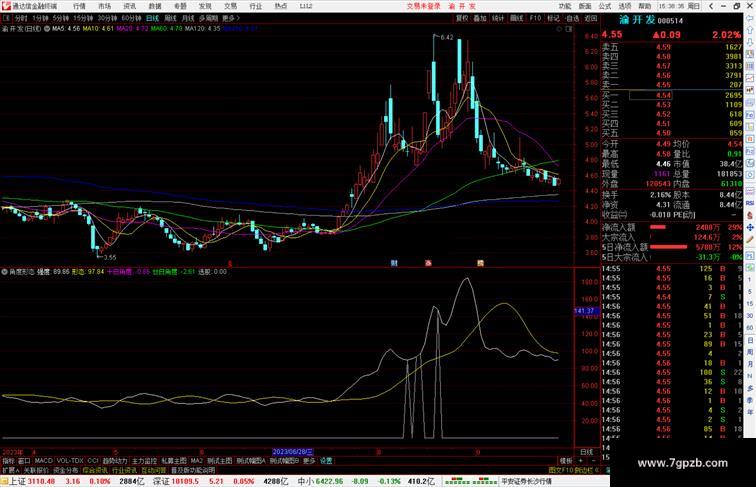This screenshot has height=487, width=756.
Task: Open F10 company info
Action: click(x=535, y=18)
